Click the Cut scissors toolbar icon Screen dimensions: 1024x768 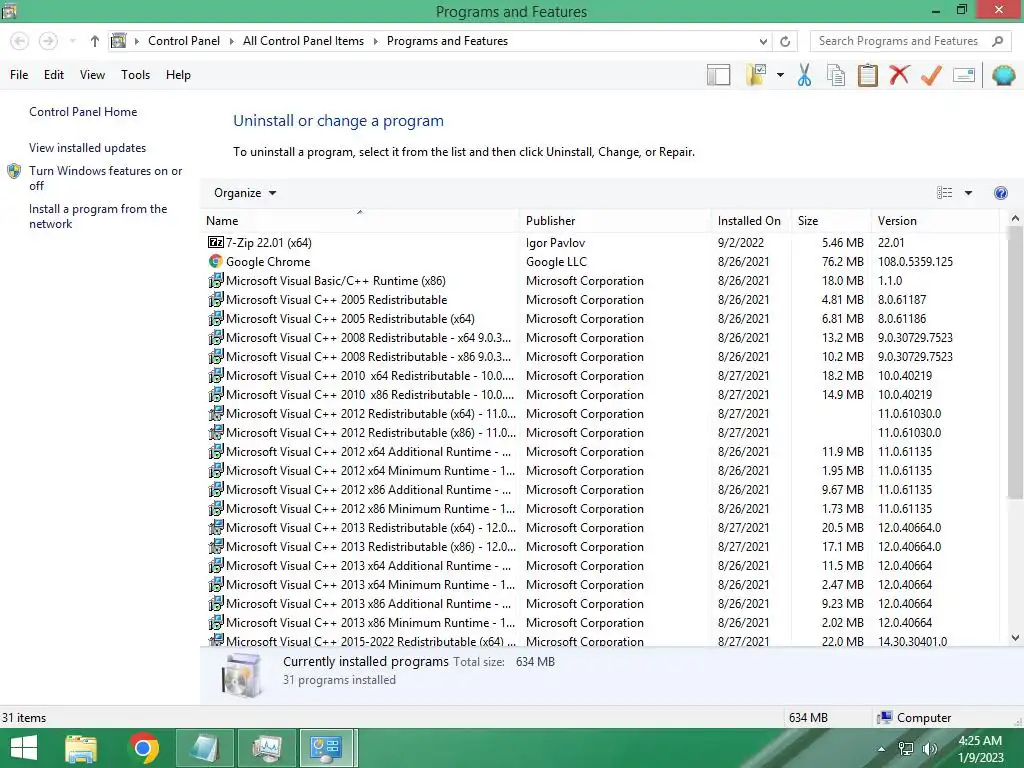[x=804, y=75]
